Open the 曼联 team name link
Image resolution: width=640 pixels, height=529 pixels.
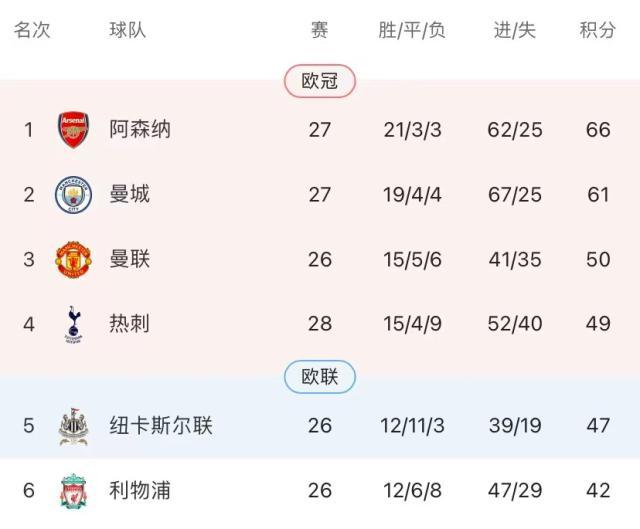pos(130,259)
